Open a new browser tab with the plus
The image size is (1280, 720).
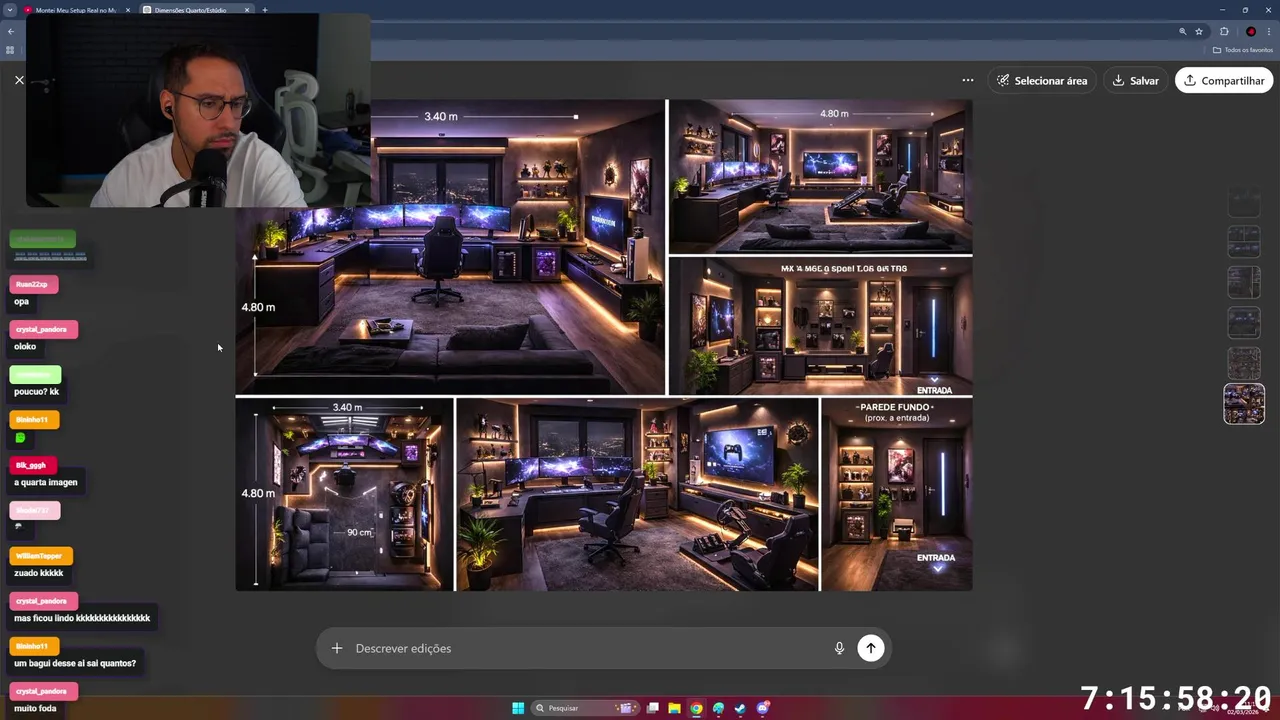264,10
